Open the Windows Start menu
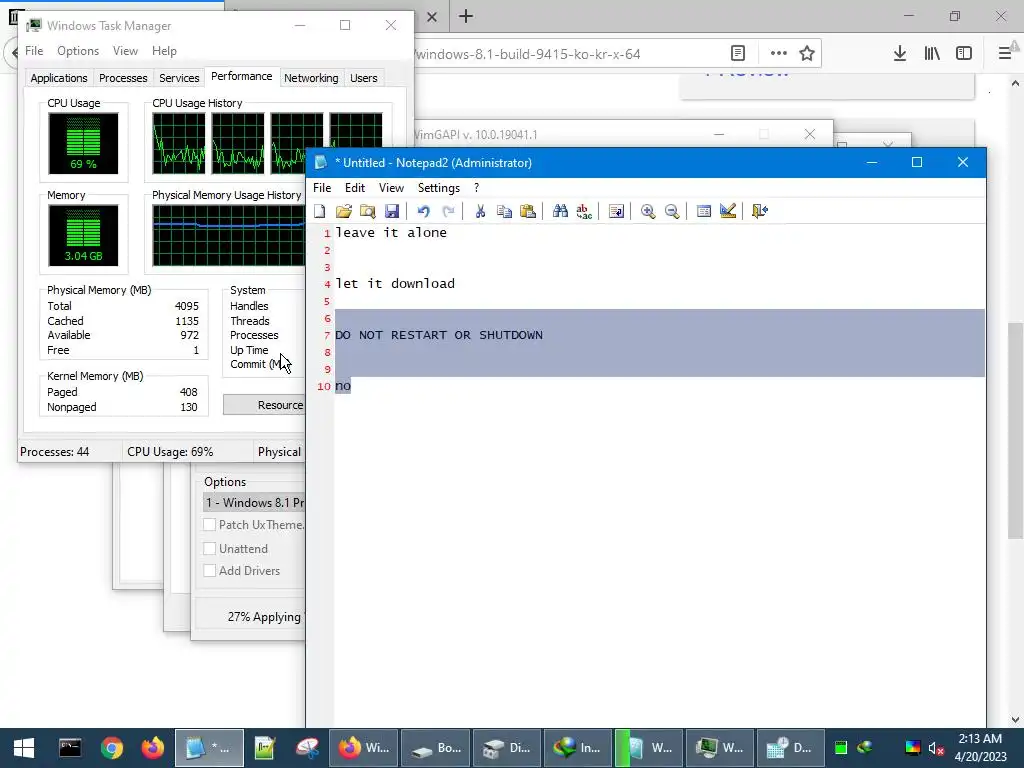Screen dimensions: 1024x768 tap(24, 748)
